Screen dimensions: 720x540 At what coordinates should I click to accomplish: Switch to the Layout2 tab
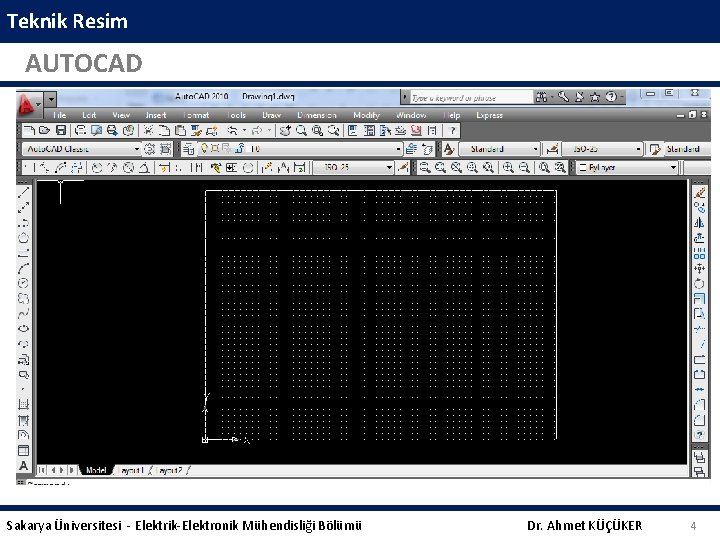[170, 470]
